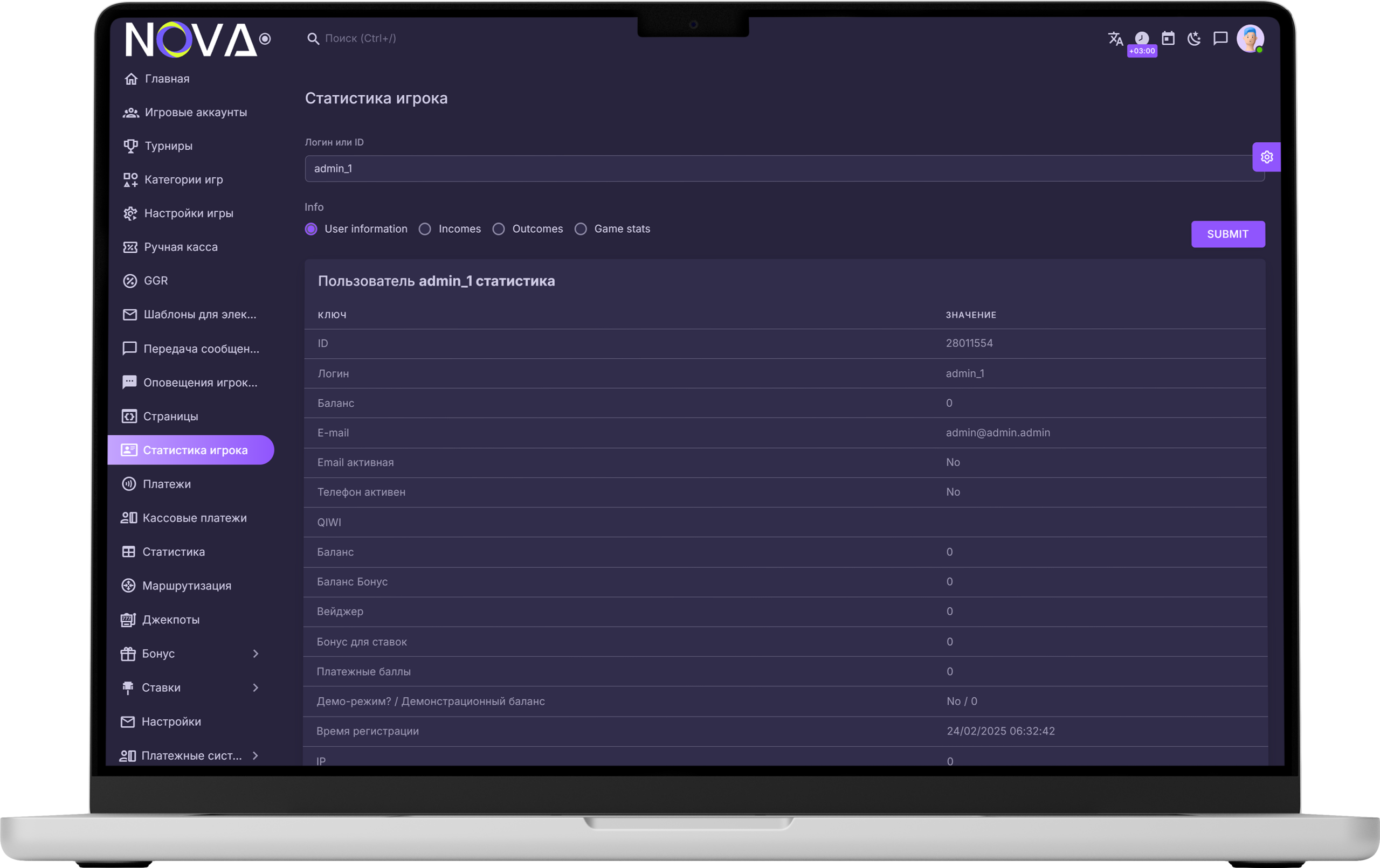Viewport: 1380px width, 868px height.
Task: Expand the Бонус sidebar submenu
Action: pyautogui.click(x=256, y=654)
